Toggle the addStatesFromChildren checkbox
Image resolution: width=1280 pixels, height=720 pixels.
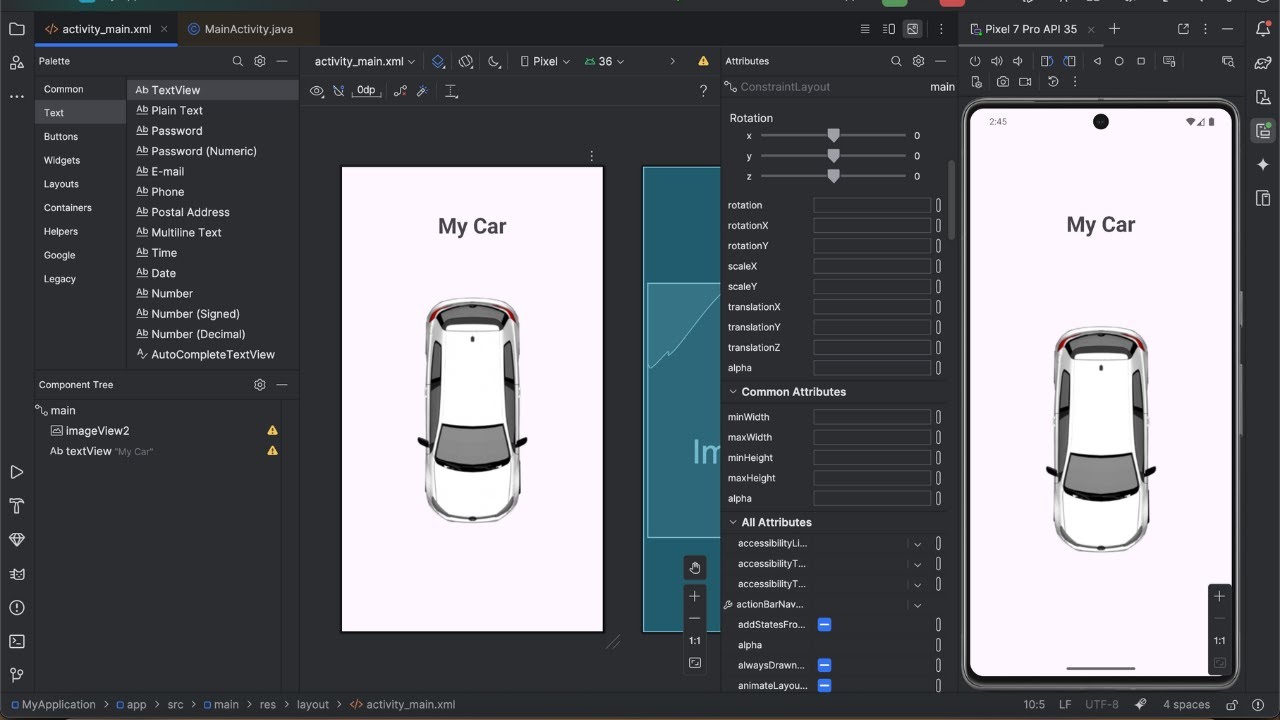tap(825, 624)
